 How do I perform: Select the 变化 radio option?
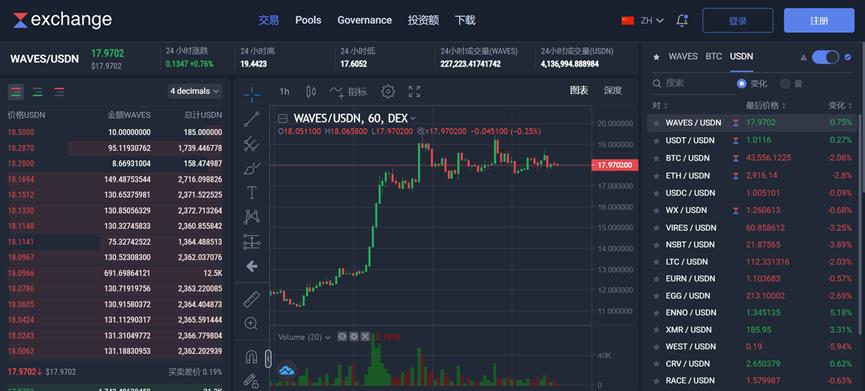(x=752, y=84)
